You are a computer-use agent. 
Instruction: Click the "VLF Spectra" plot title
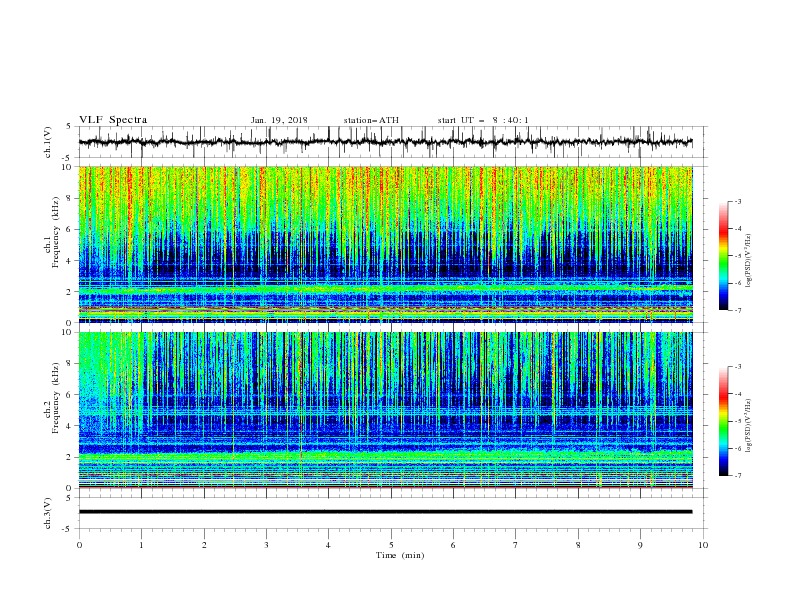(x=113, y=120)
